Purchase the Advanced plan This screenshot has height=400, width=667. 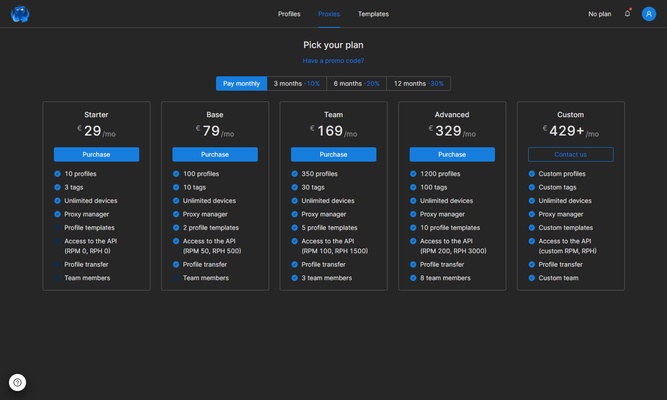452,154
